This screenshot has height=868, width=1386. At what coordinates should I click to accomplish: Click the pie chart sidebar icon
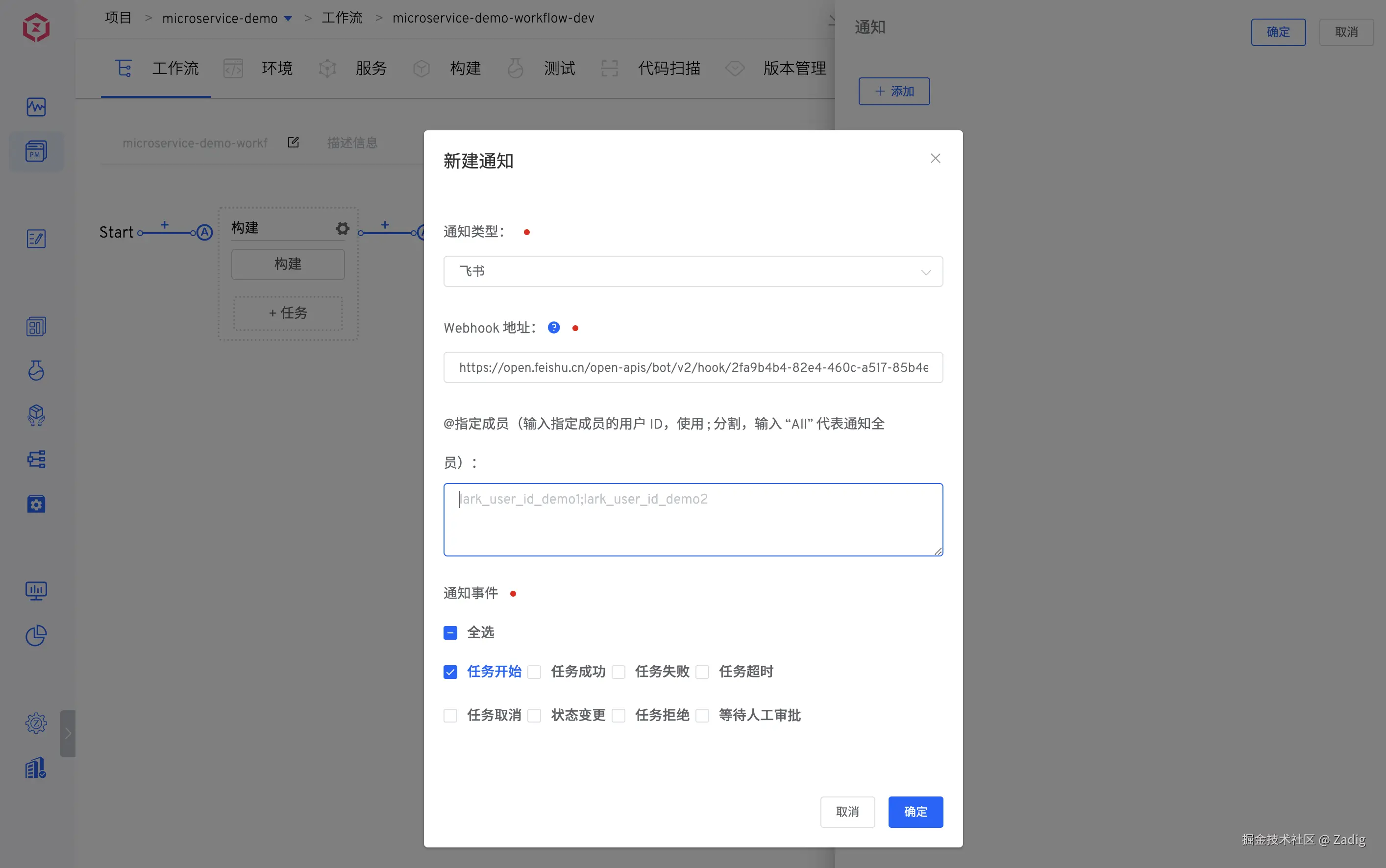point(36,635)
